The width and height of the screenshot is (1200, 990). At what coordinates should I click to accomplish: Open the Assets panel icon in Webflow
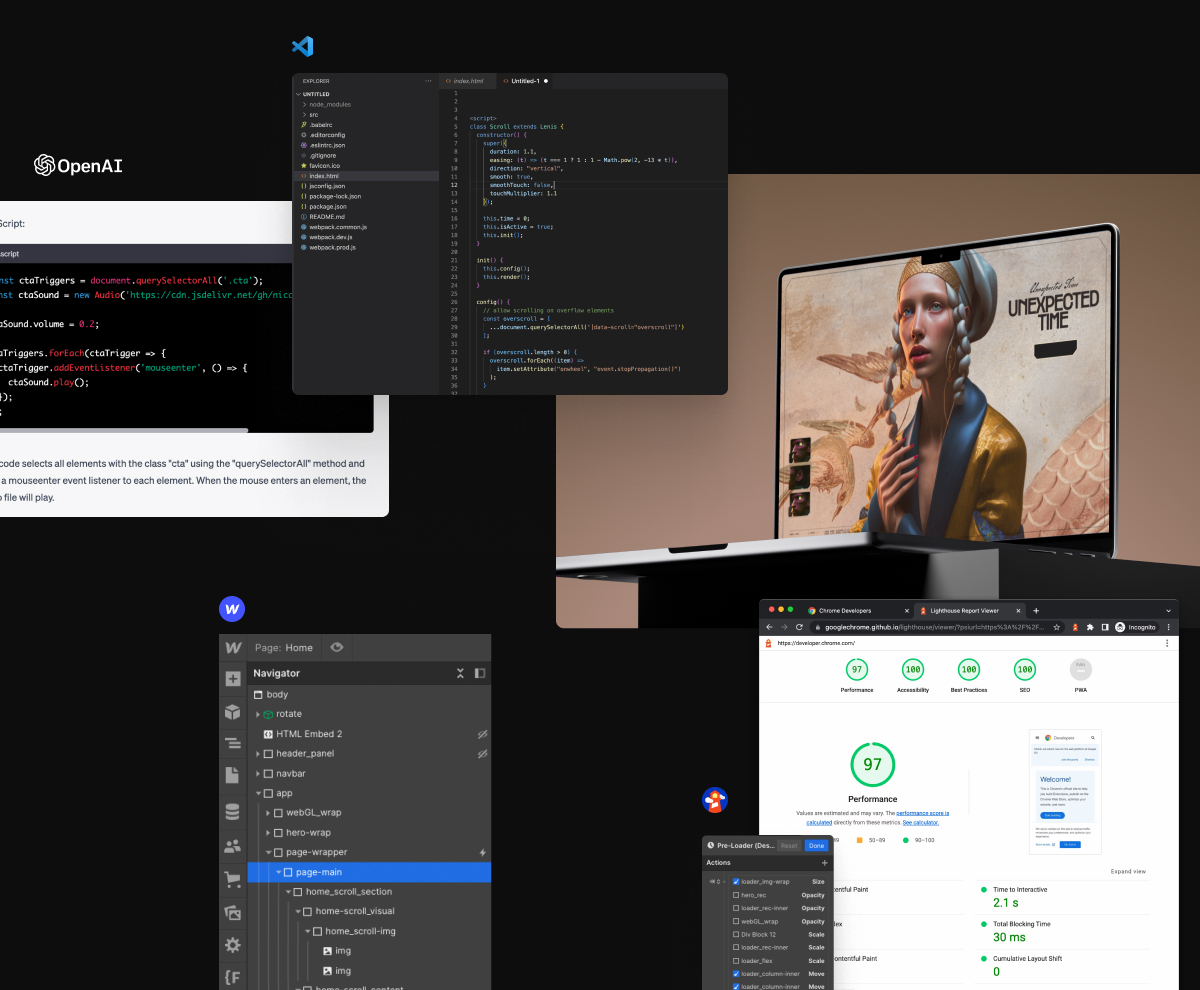(233, 912)
